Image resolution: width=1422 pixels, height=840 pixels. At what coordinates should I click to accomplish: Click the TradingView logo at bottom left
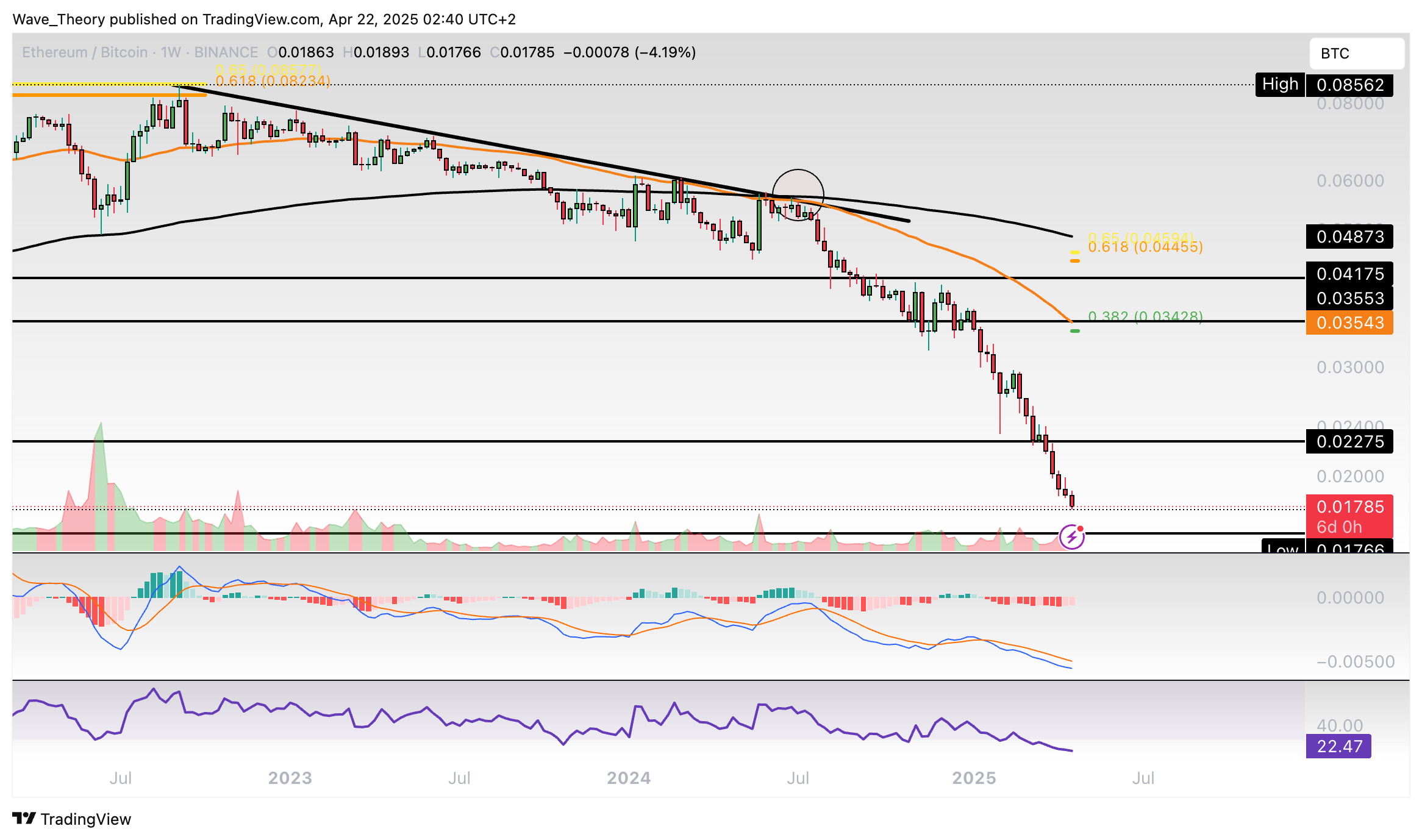pyautogui.click(x=71, y=819)
